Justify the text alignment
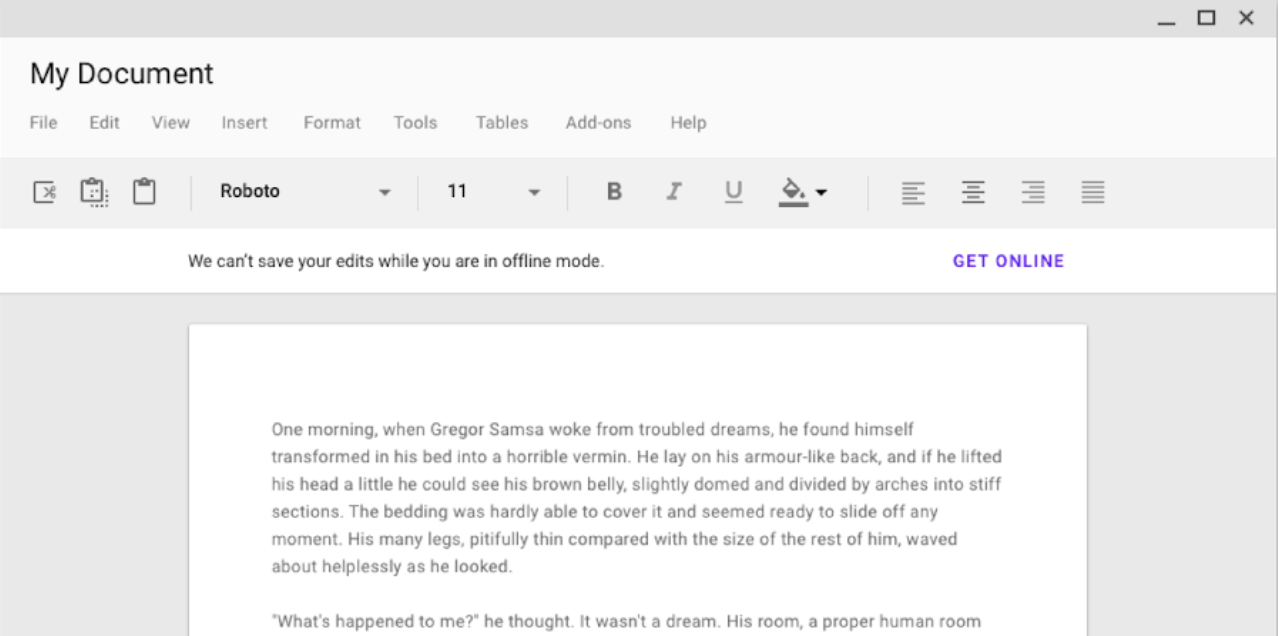Viewport: 1278px width, 636px height. [1093, 192]
